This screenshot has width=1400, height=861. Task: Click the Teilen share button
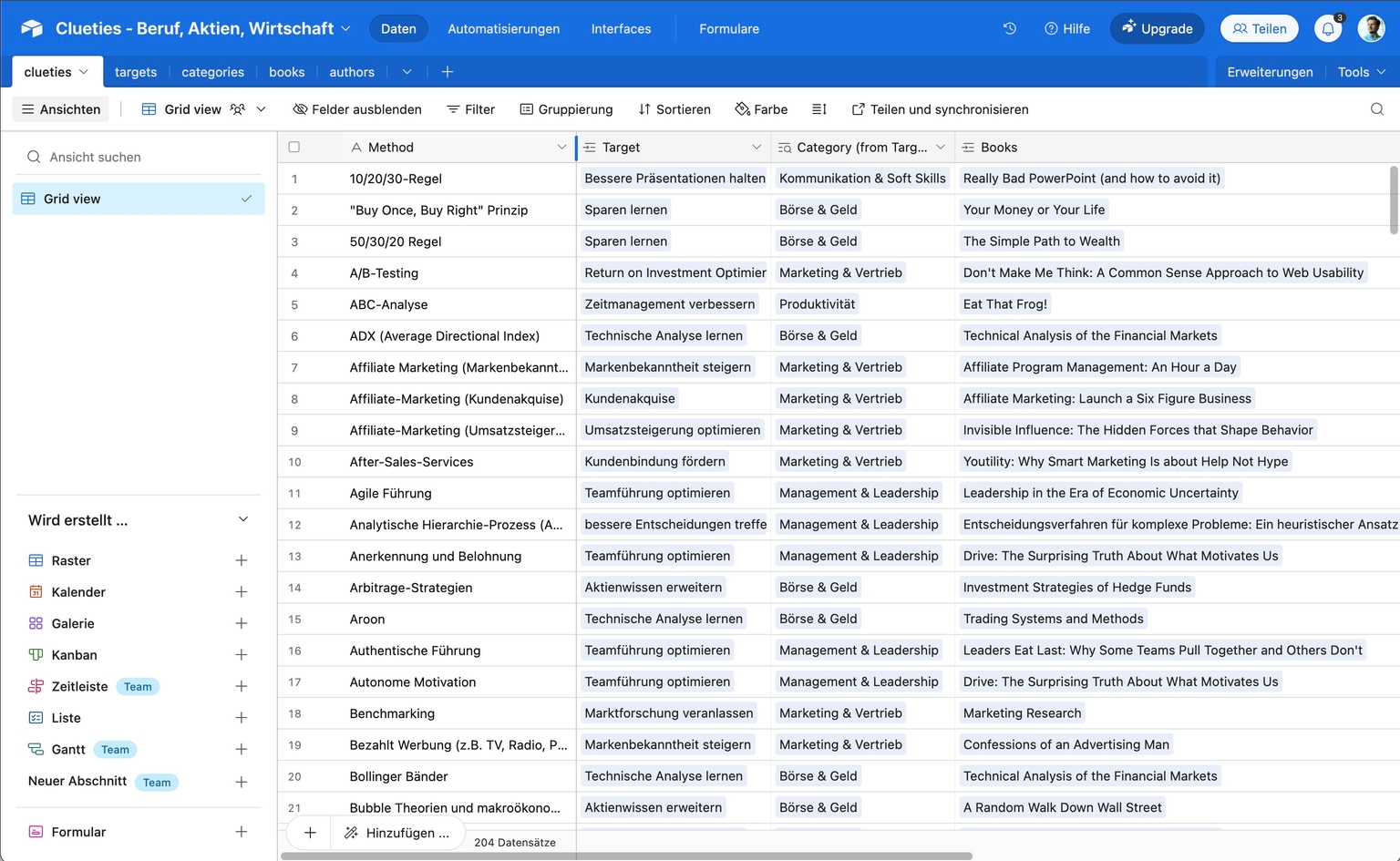coord(1260,28)
